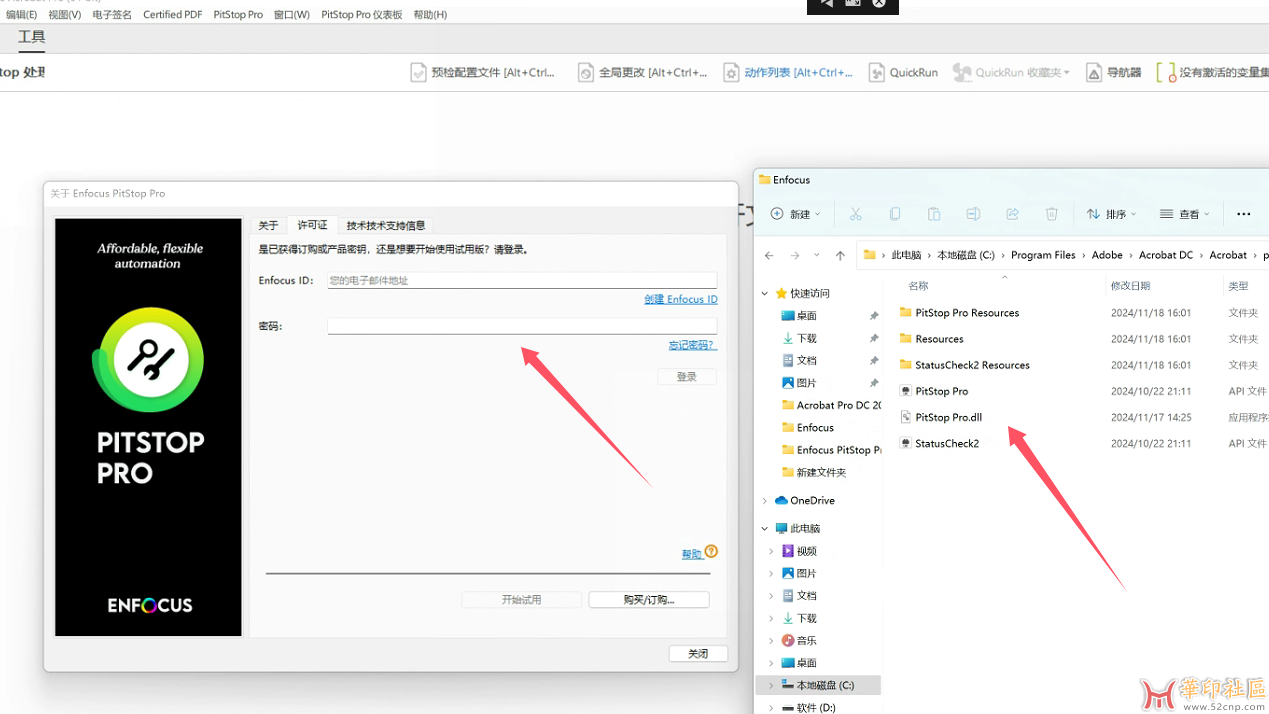Viewport: 1269px width, 714px height.
Task: Go up one folder level in Explorer
Action: (x=840, y=255)
